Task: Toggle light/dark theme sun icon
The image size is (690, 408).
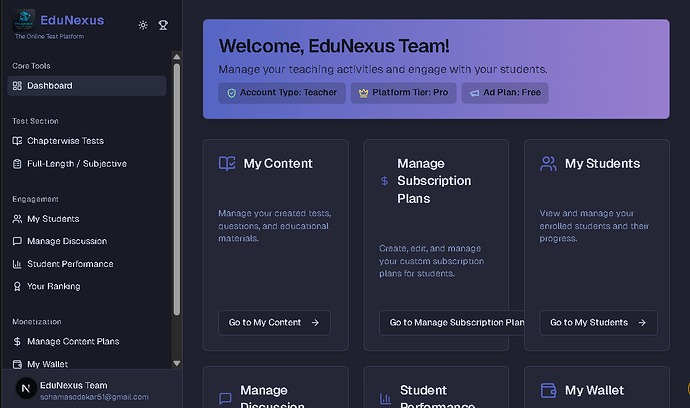Action: [143, 25]
